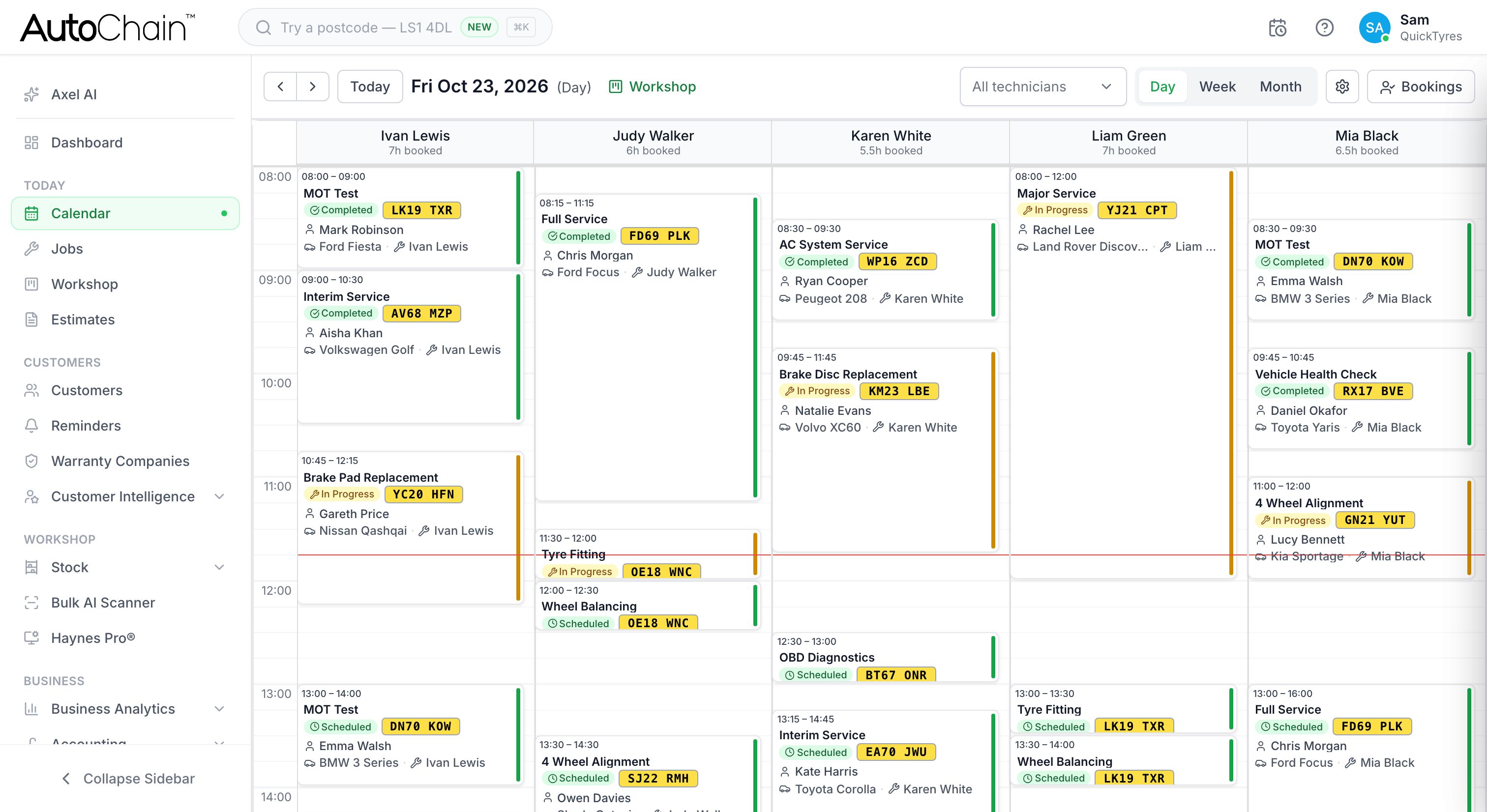Click Mia Black column header
This screenshot has width=1487, height=812.
click(1367, 142)
